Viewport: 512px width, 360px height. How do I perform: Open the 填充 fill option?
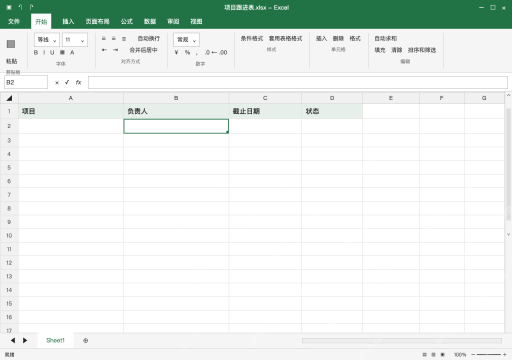(x=380, y=50)
